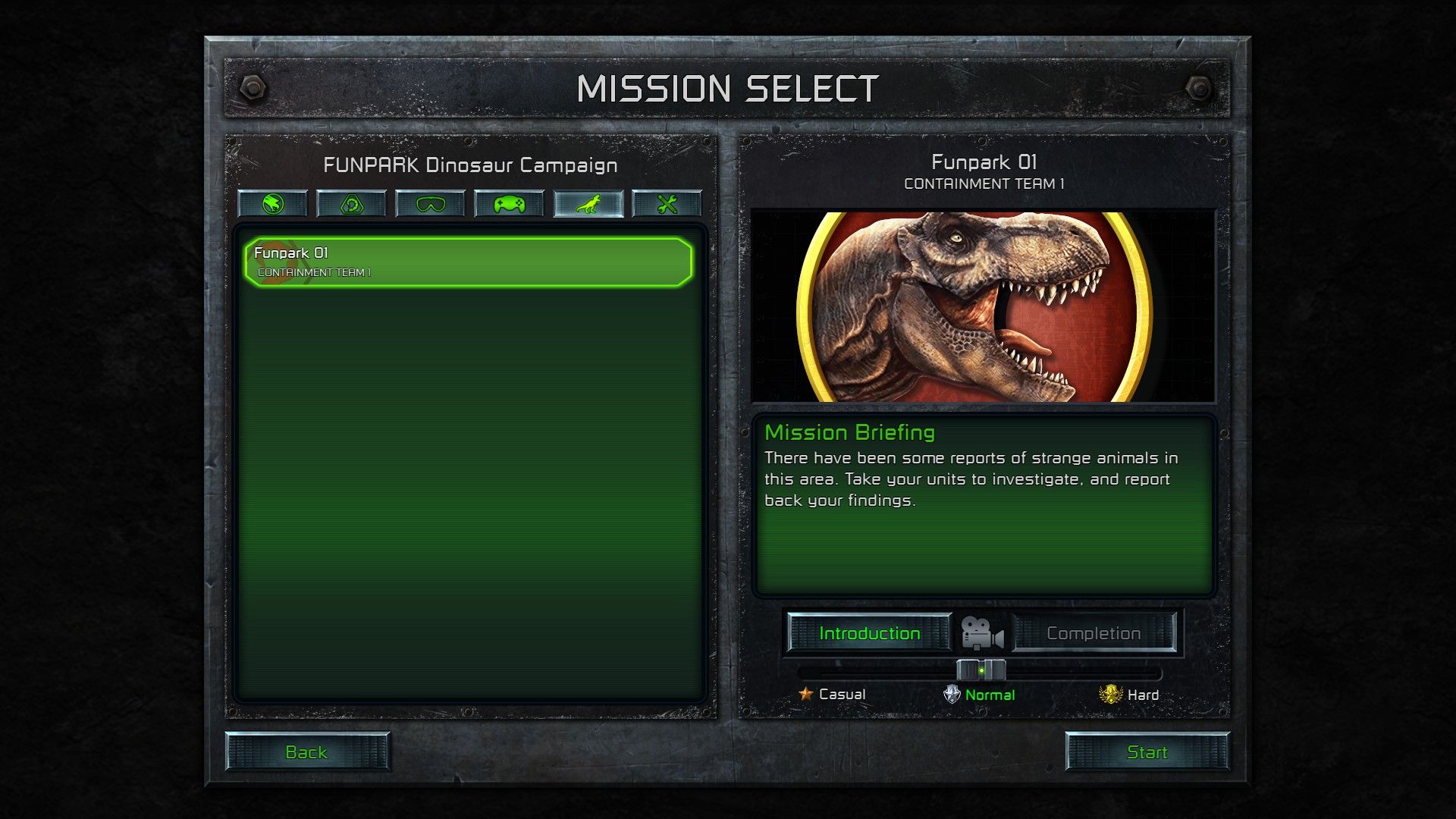The height and width of the screenshot is (819, 1456).
Task: Go back with the Back button
Action: 307,752
